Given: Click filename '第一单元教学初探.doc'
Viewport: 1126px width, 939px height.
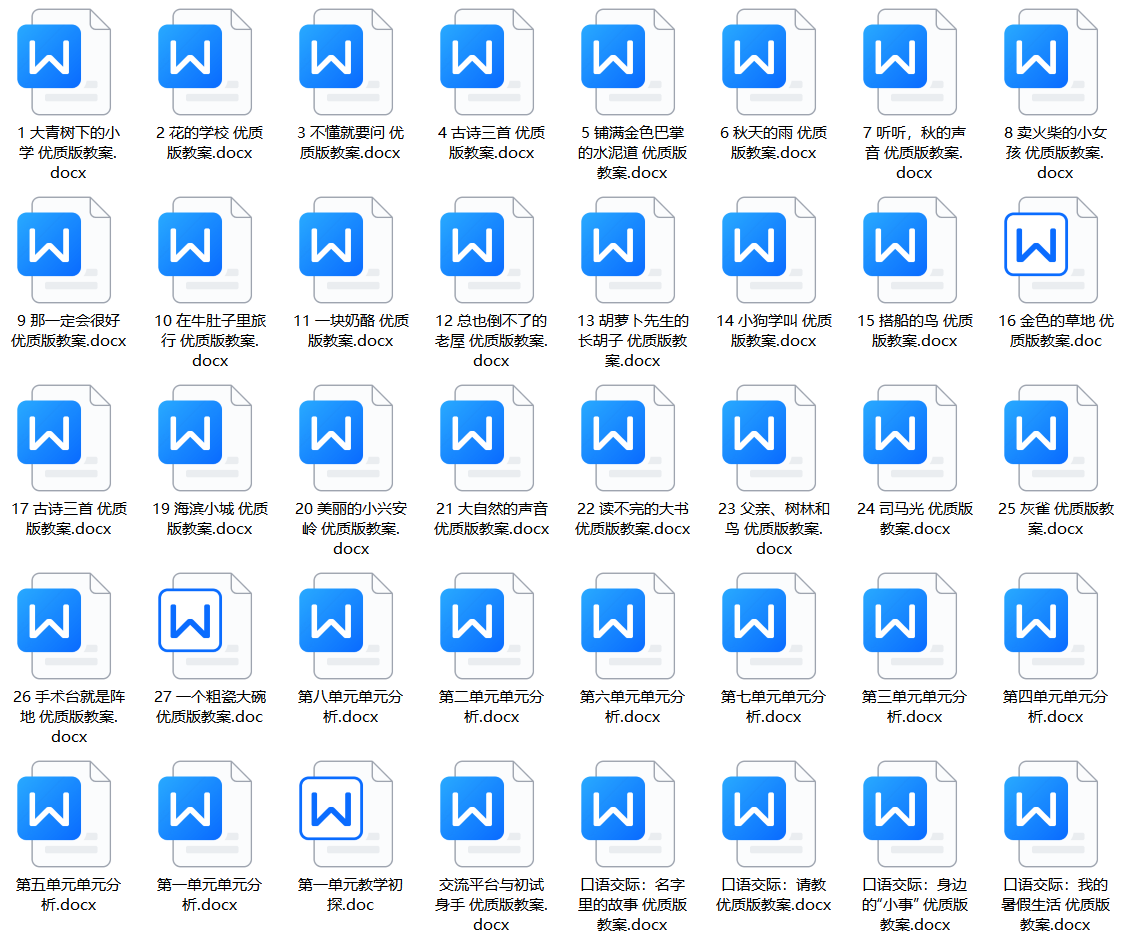Looking at the screenshot, I should 350,895.
